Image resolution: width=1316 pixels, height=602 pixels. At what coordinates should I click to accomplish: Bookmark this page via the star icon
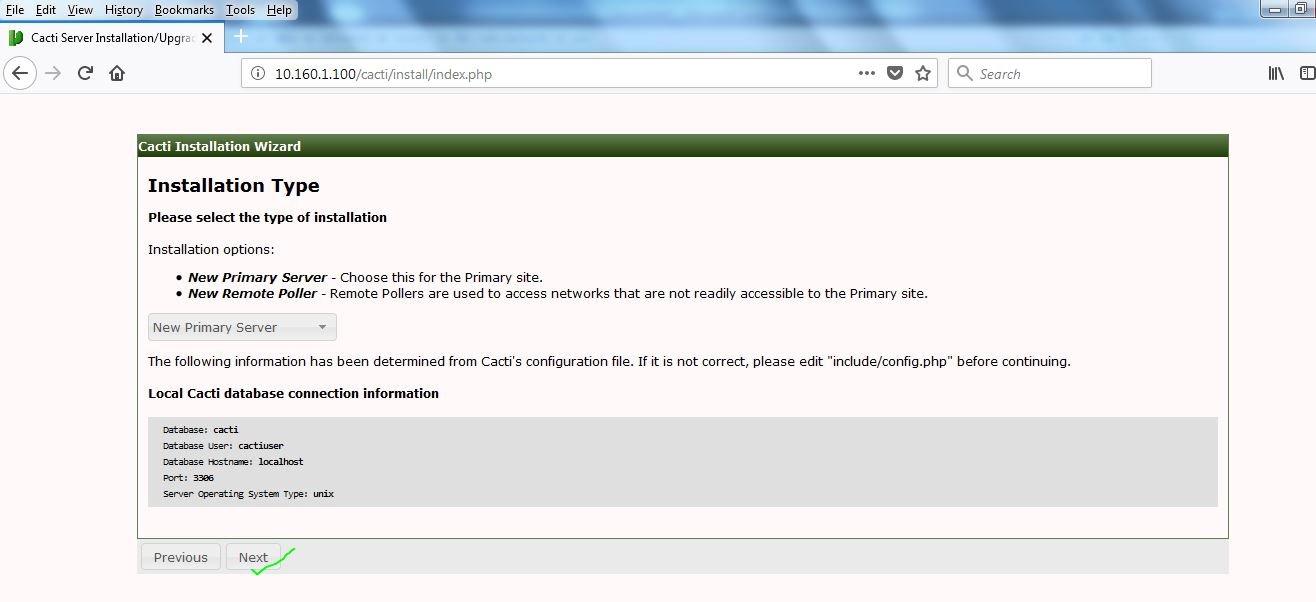pos(922,72)
